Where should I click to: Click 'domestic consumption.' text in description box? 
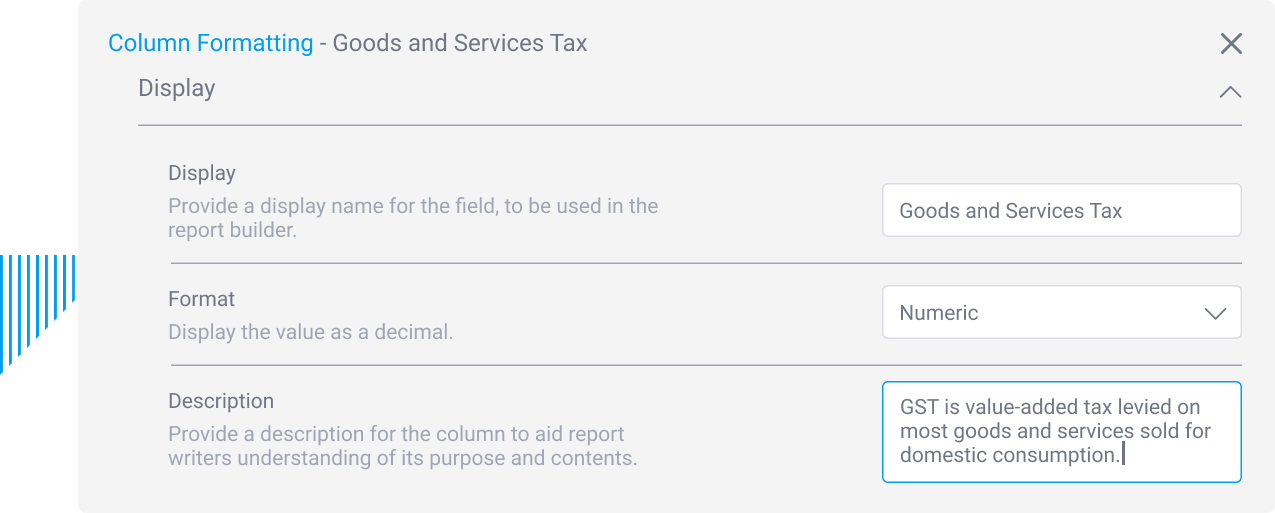click(x=1008, y=455)
